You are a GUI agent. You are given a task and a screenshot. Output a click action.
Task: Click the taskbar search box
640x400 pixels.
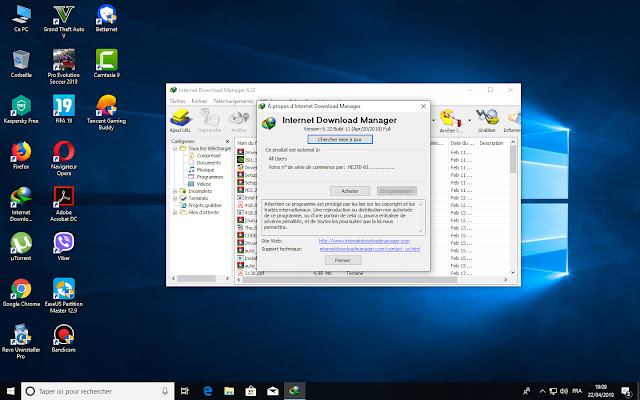point(98,391)
